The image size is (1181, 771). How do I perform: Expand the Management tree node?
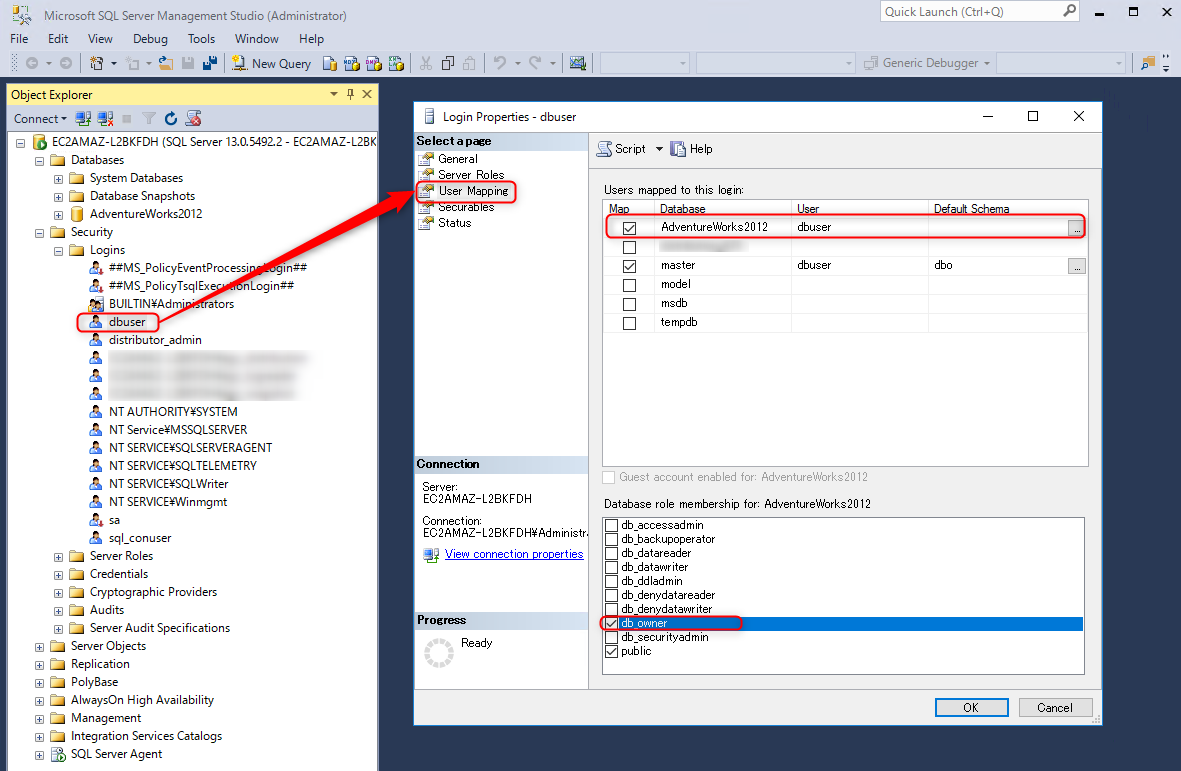(x=39, y=719)
